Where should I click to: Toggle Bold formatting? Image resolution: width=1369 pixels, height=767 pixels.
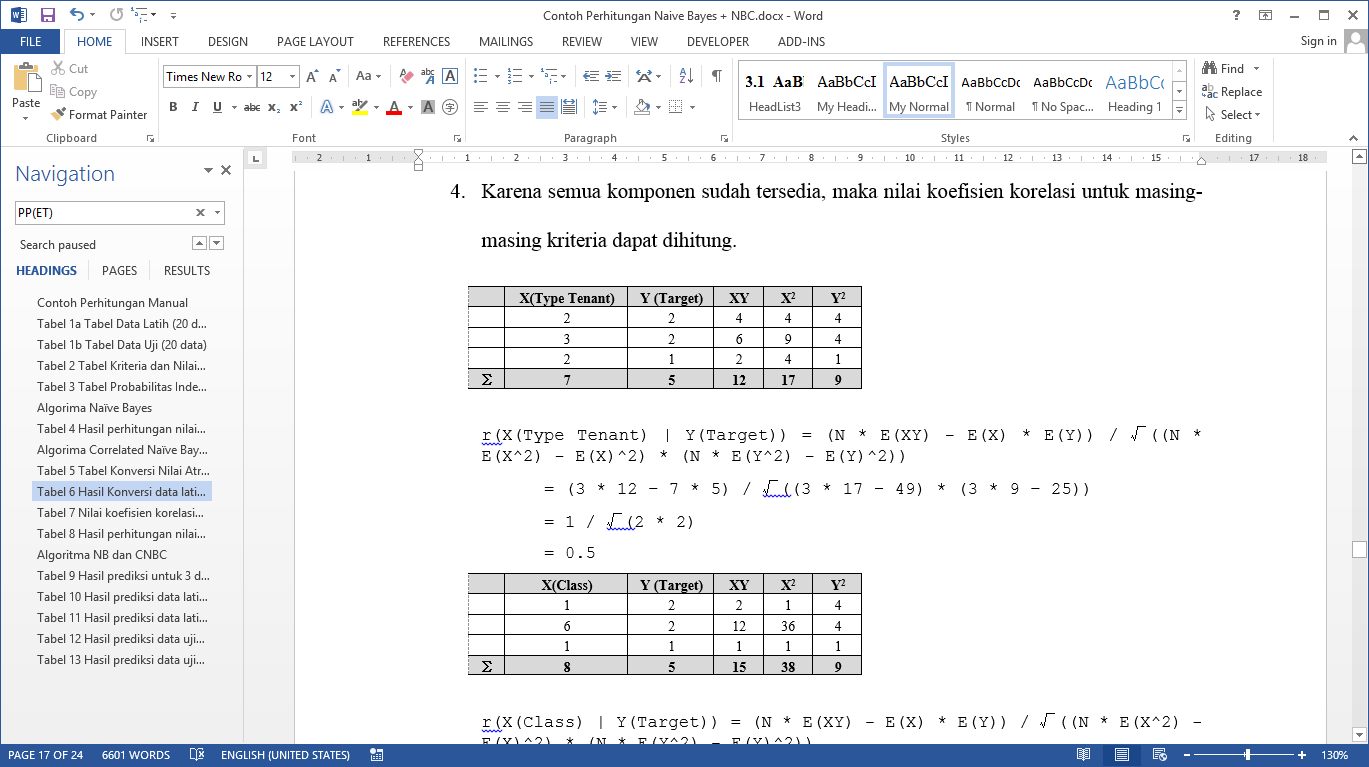tap(173, 107)
